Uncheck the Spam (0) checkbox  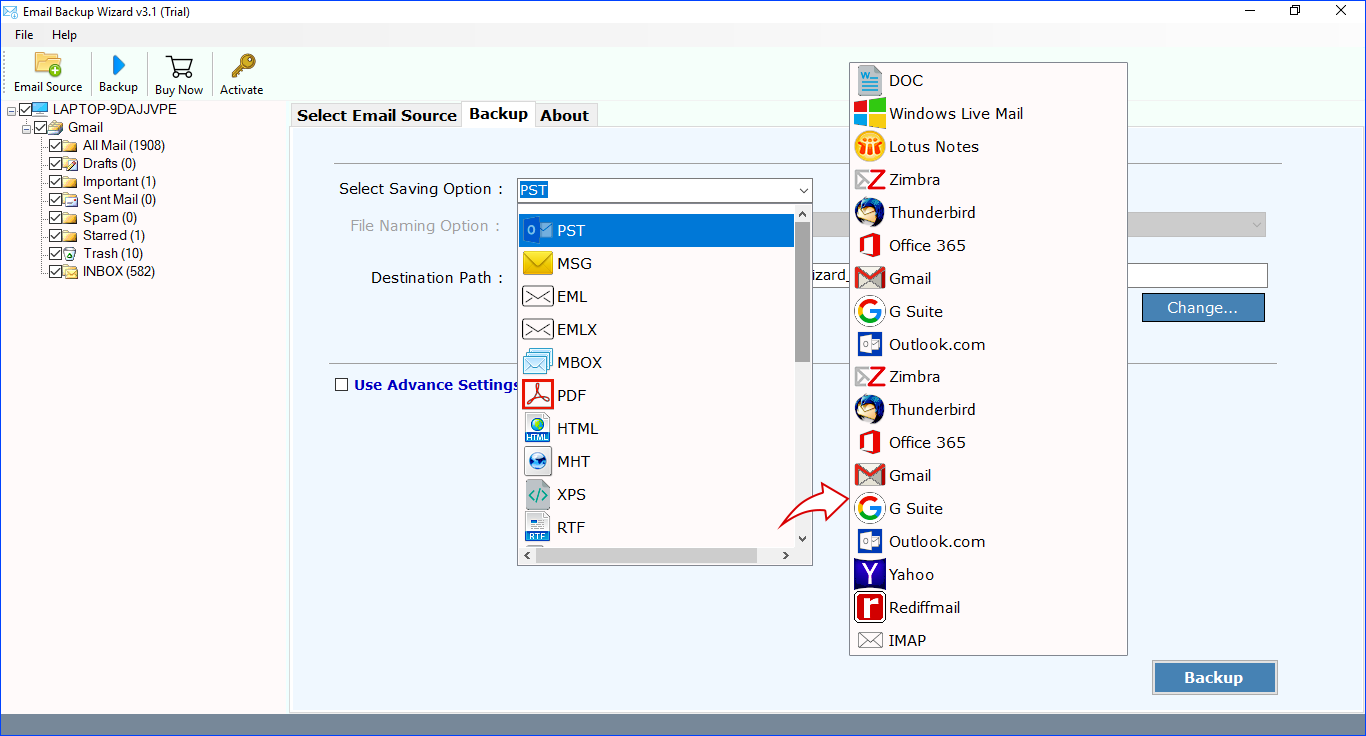click(55, 217)
